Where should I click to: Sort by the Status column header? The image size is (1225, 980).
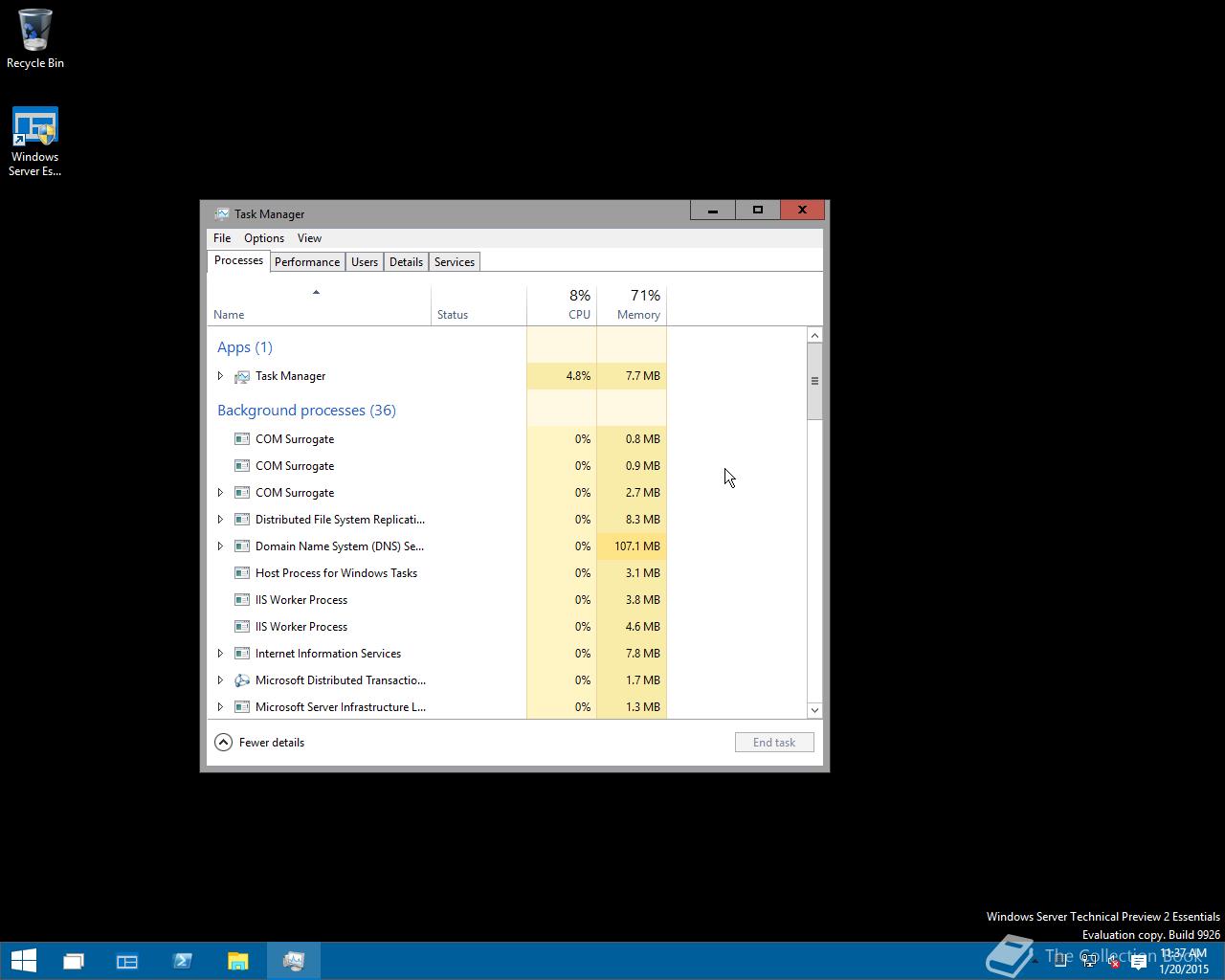[x=479, y=305]
